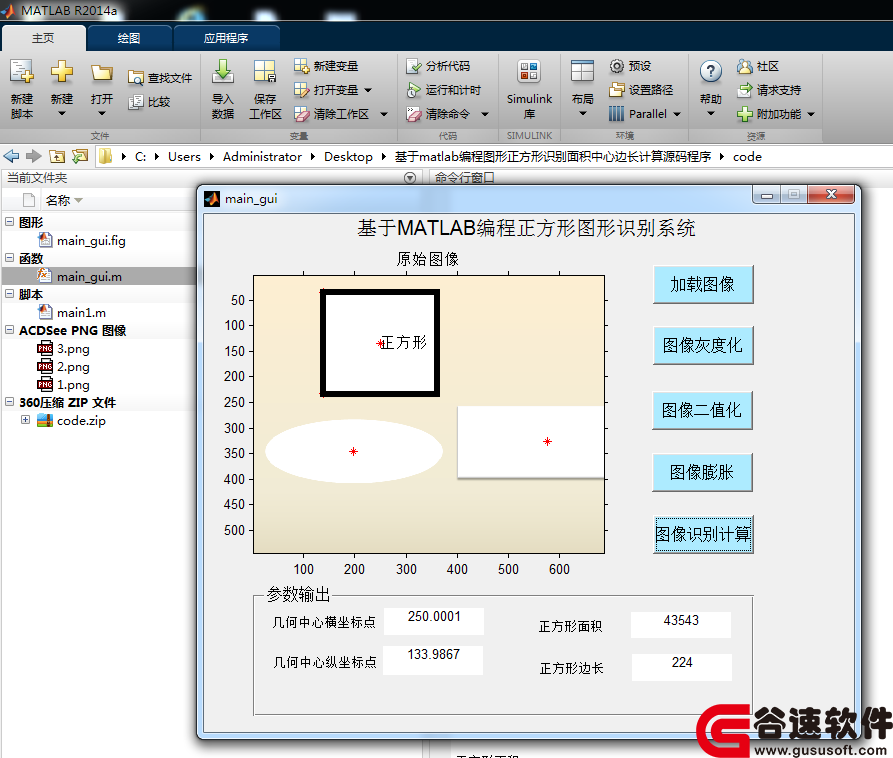Expand the code.zip archive node
The width and height of the screenshot is (893, 758).
point(25,420)
